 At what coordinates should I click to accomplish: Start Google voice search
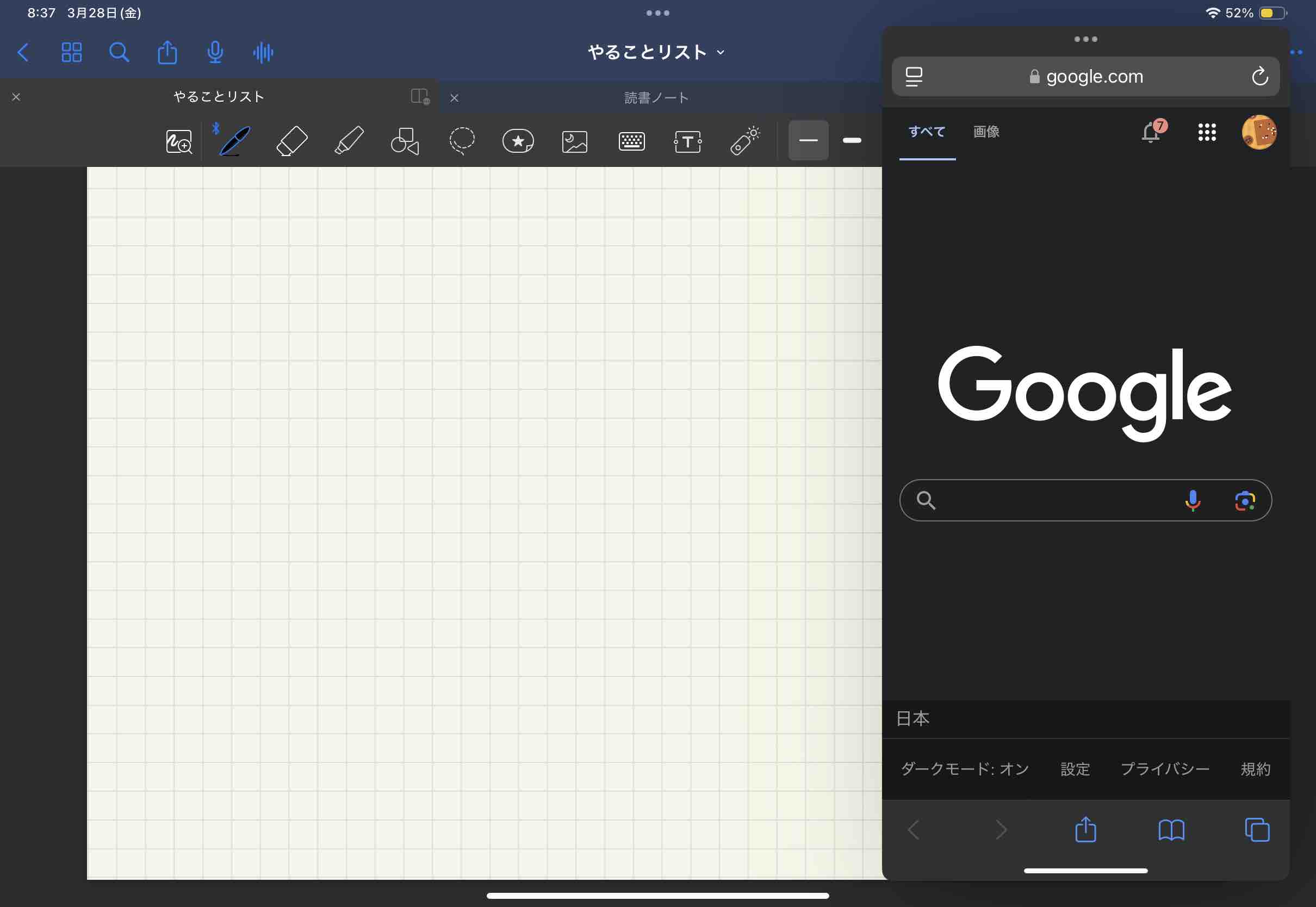point(1193,500)
